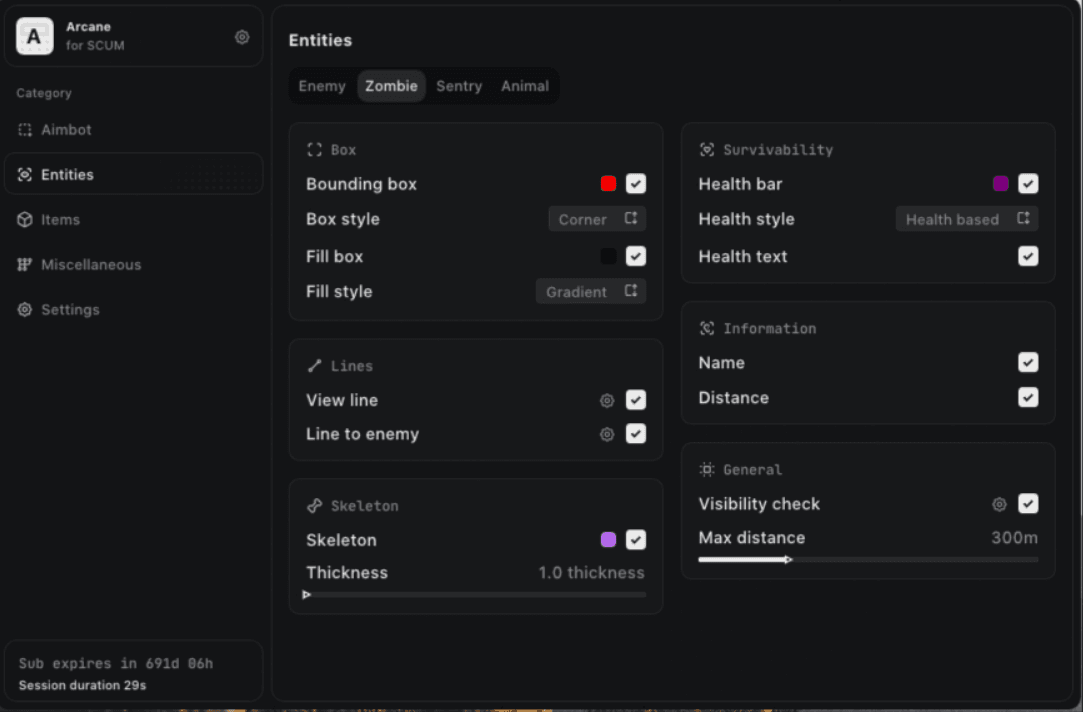Select the Miscellaneous sidebar icon
The image size is (1083, 712).
coord(25,265)
